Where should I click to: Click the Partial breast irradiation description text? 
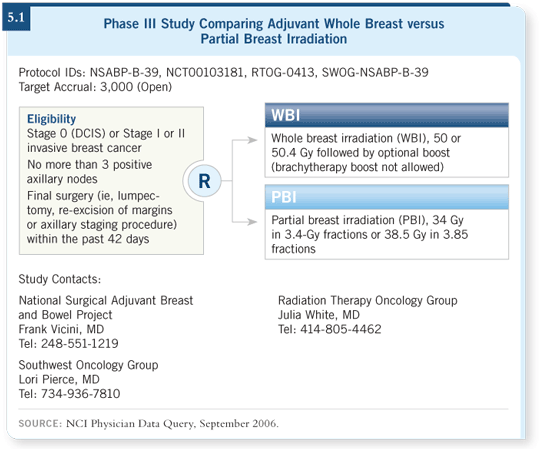coord(370,234)
